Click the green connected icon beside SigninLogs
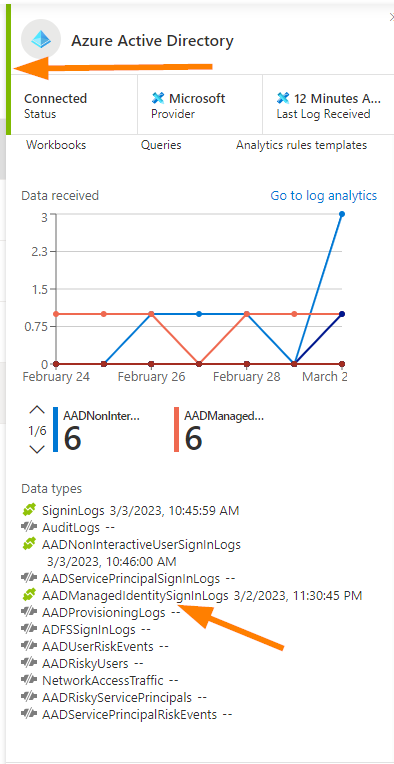 point(29,511)
